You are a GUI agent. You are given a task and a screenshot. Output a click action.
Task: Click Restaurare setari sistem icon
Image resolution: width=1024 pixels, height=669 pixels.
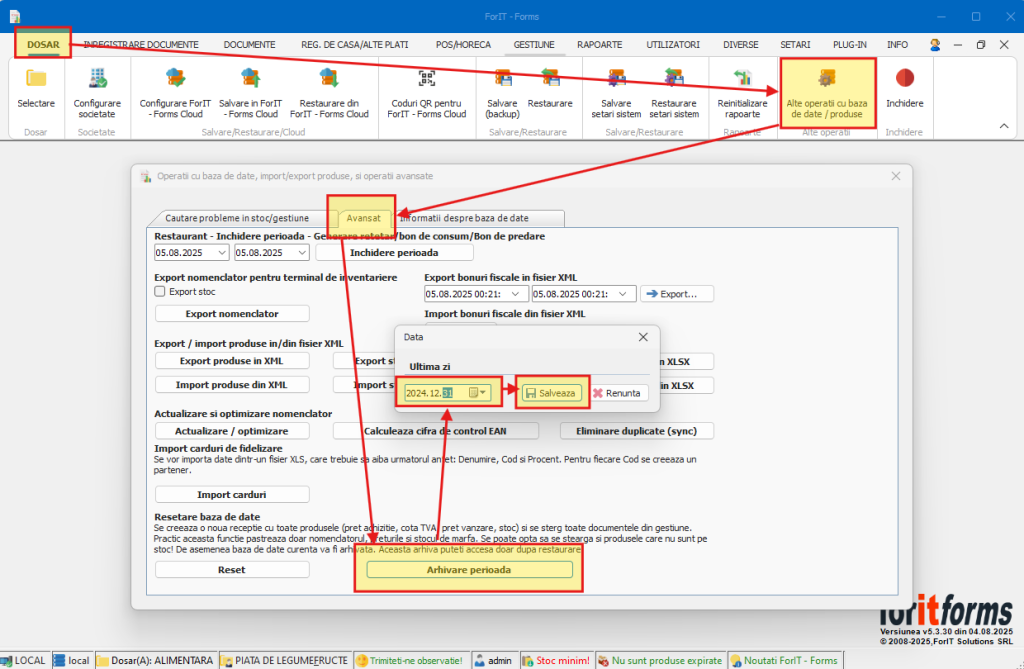coord(674,79)
